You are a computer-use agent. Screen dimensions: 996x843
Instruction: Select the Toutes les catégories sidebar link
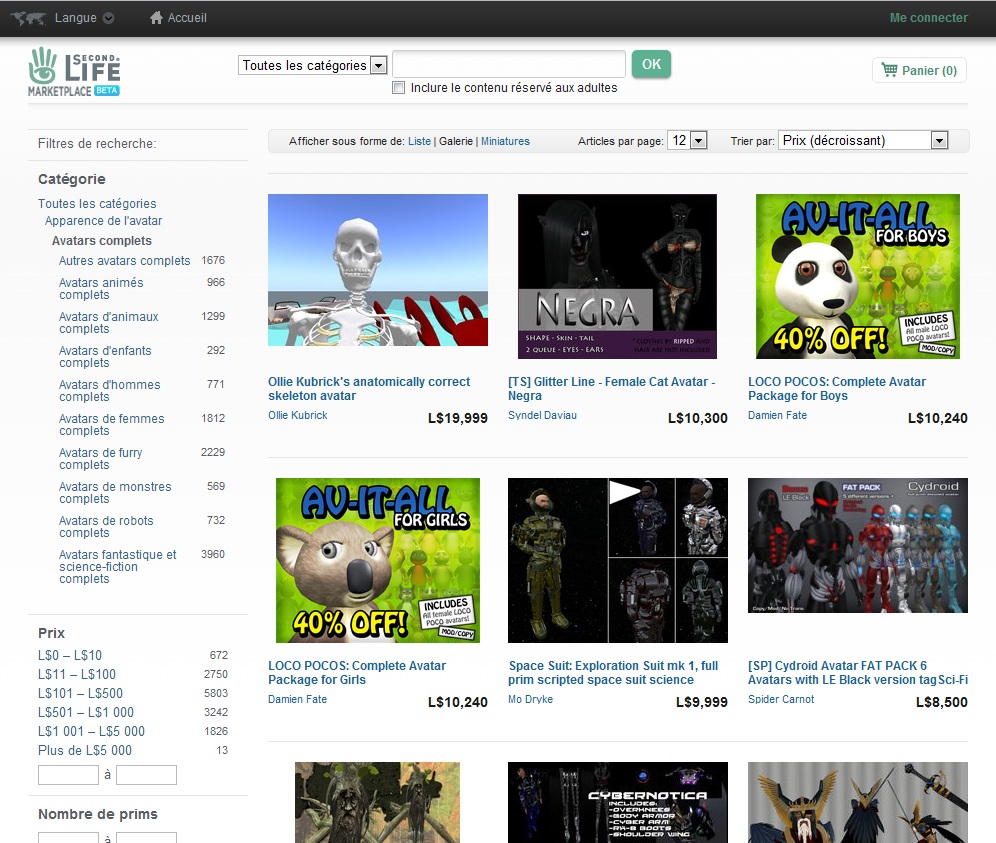pos(97,203)
